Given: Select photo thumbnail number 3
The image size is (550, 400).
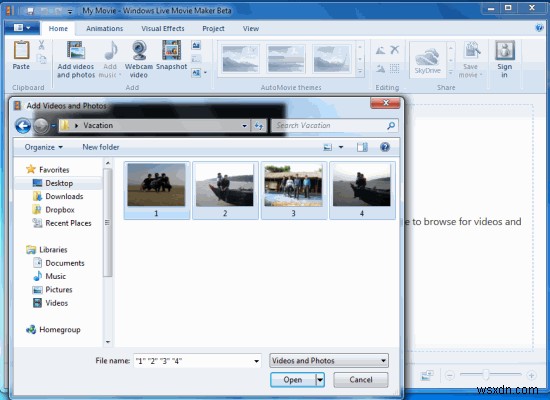Looking at the screenshot, I should tap(294, 190).
